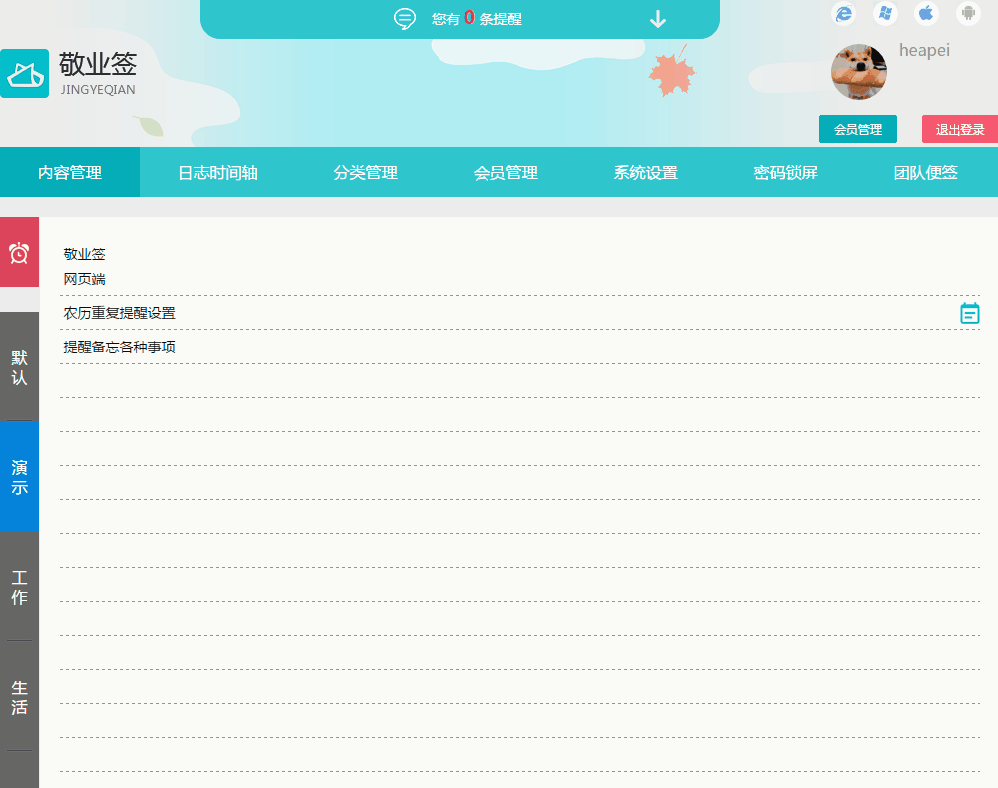
Task: Switch to the 分类管理 tab
Action: point(365,172)
